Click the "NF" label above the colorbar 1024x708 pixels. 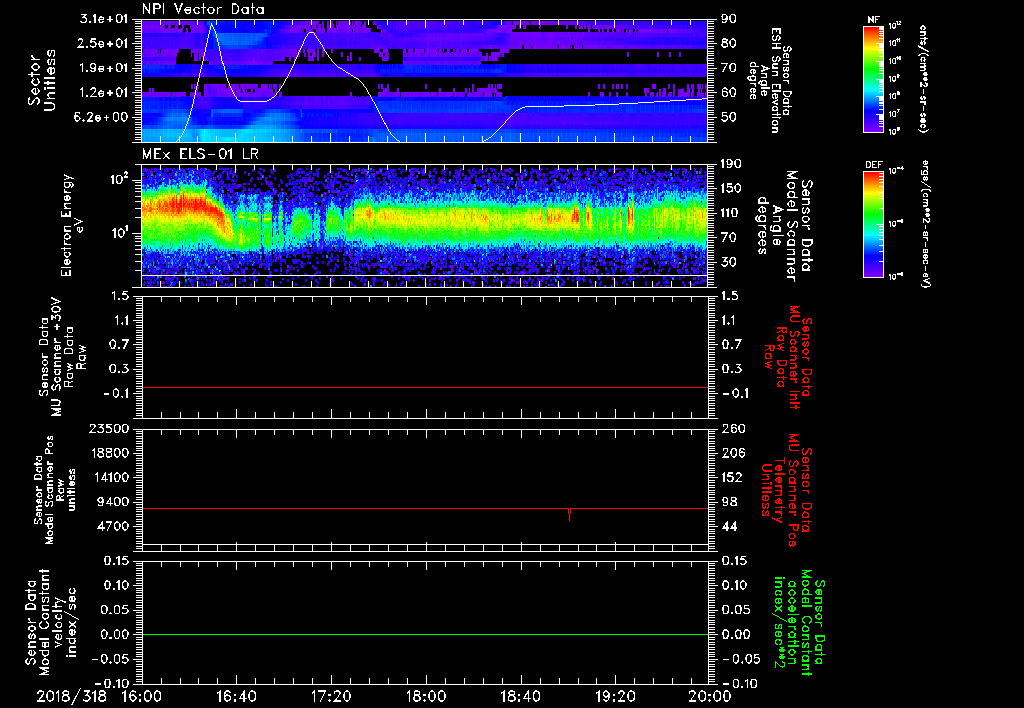pos(873,20)
